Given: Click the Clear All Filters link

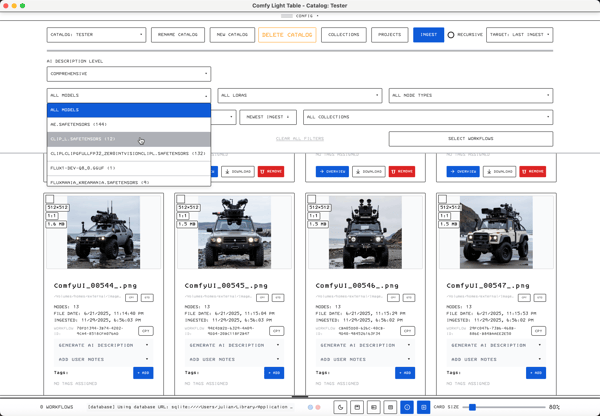Looking at the screenshot, I should [x=300, y=139].
